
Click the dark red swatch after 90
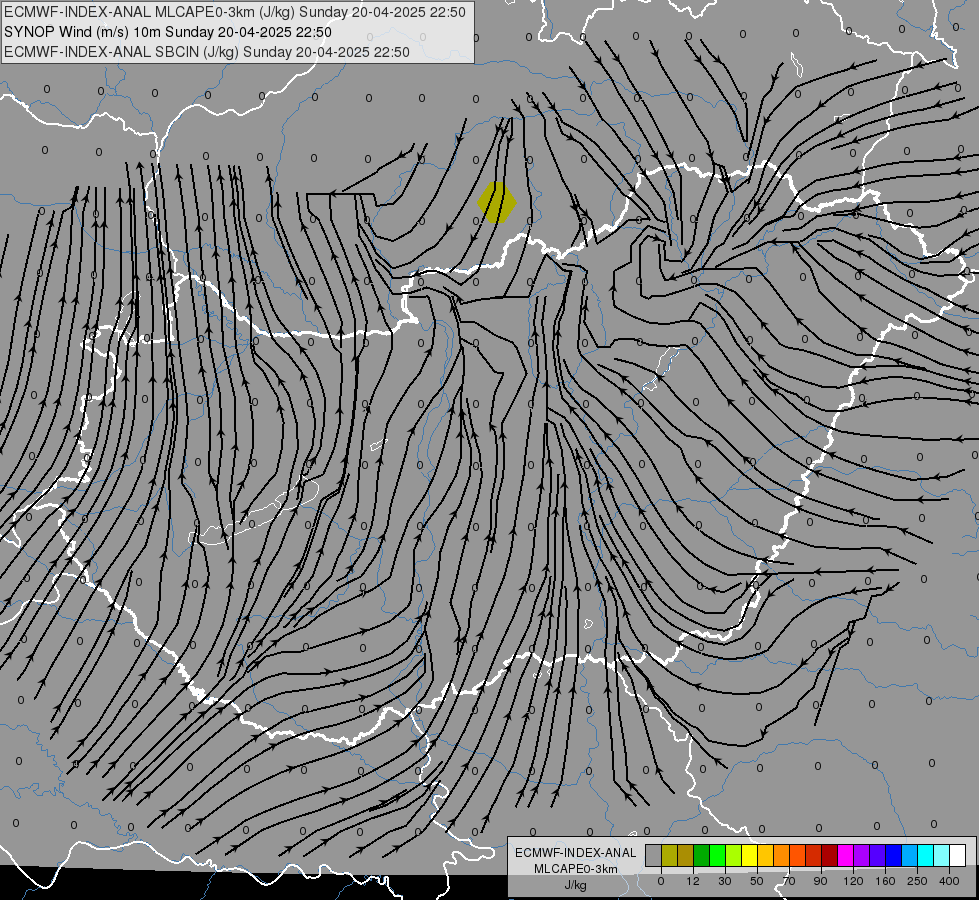point(830,855)
